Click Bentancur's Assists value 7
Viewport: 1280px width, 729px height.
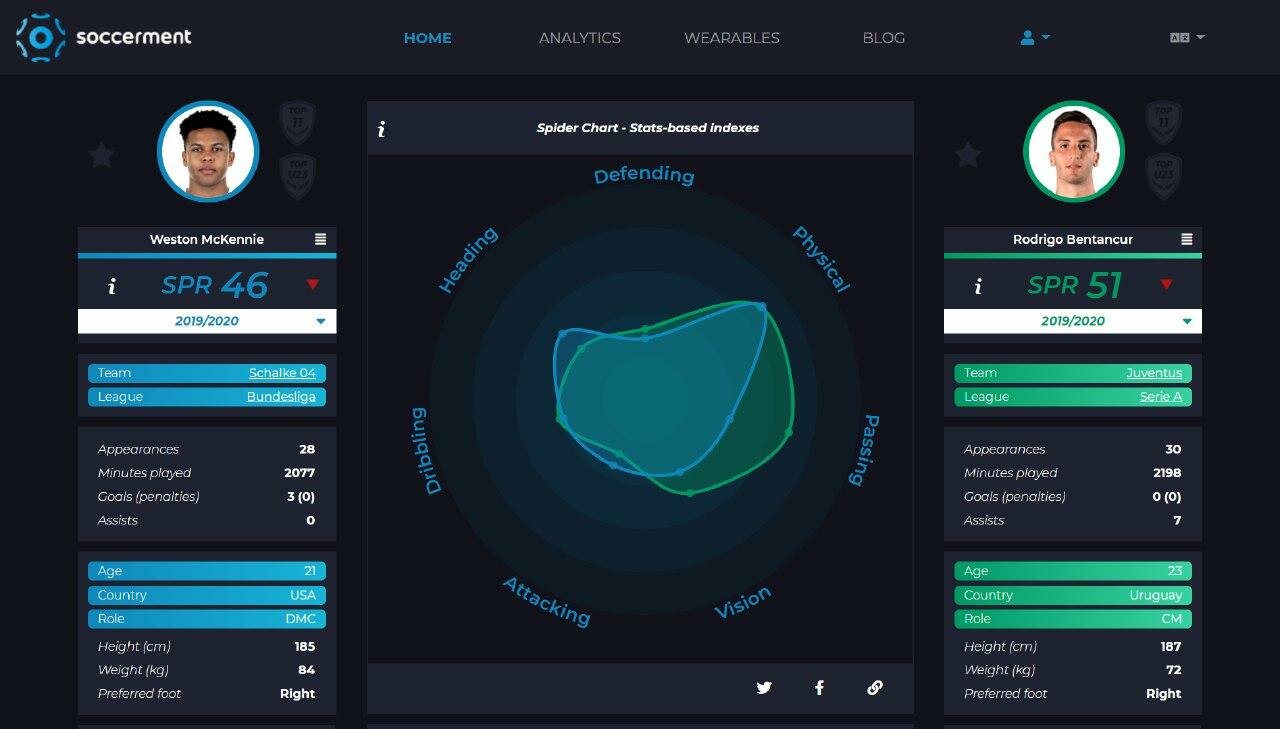point(1177,520)
